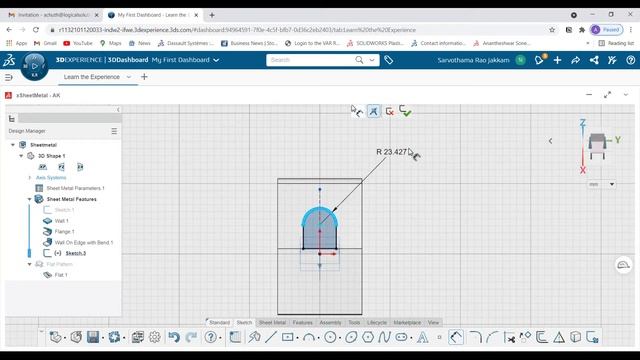Click the tag icon beside the search bar
The height and width of the screenshot is (360, 640).
[x=389, y=60]
